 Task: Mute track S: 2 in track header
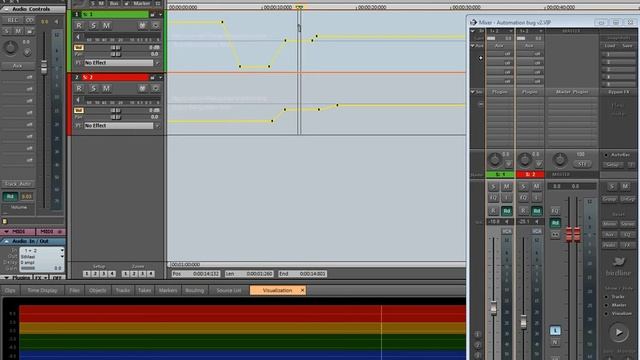coord(106,88)
